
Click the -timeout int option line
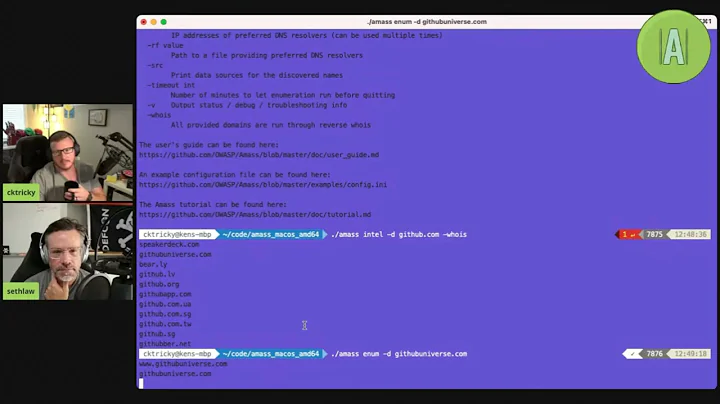pyautogui.click(x=171, y=85)
